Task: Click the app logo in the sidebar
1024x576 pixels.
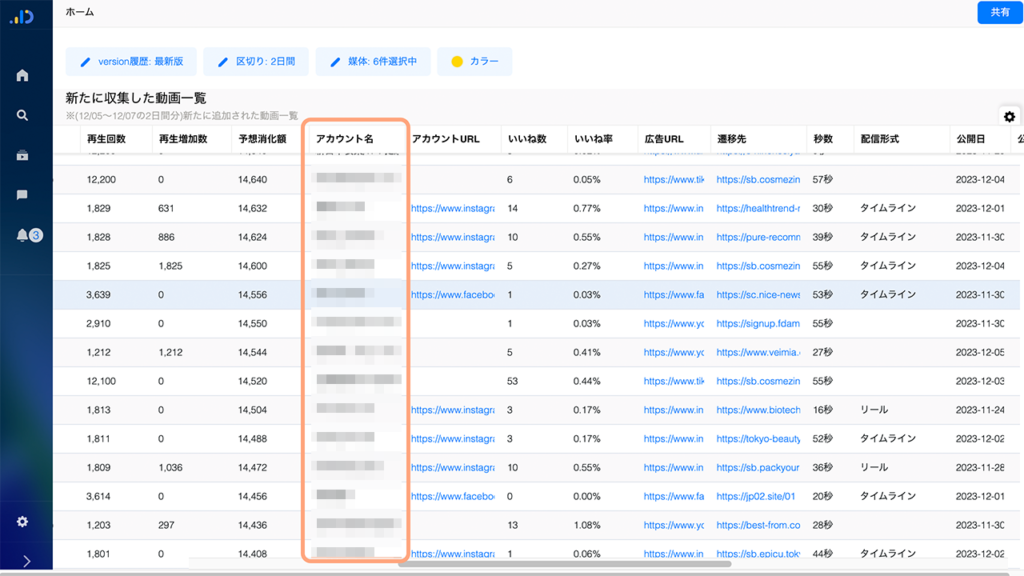Action: click(x=22, y=16)
